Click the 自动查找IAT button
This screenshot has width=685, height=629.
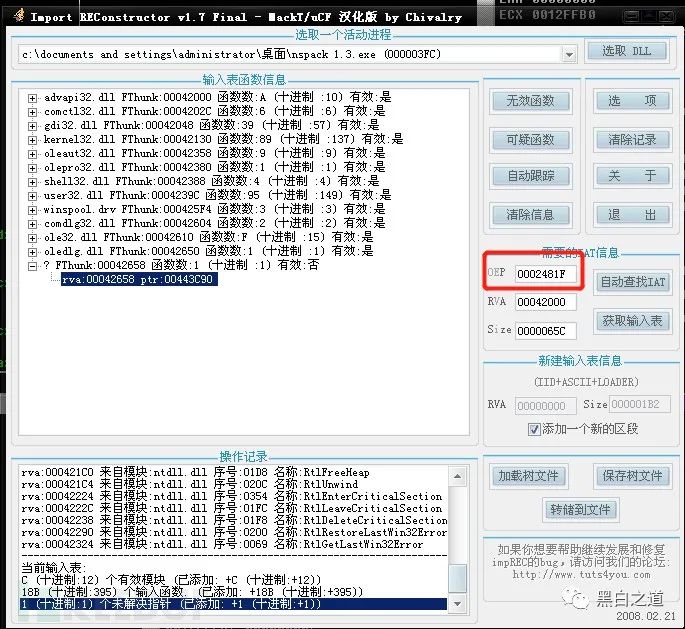[x=632, y=283]
